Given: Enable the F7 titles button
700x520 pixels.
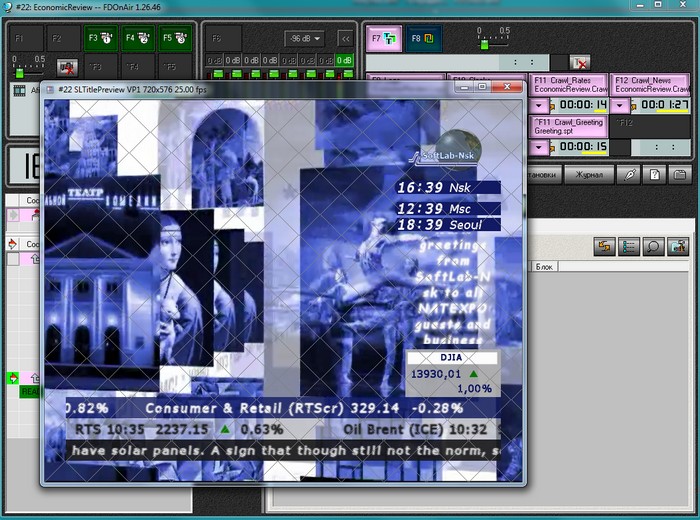Looking at the screenshot, I should (383, 38).
